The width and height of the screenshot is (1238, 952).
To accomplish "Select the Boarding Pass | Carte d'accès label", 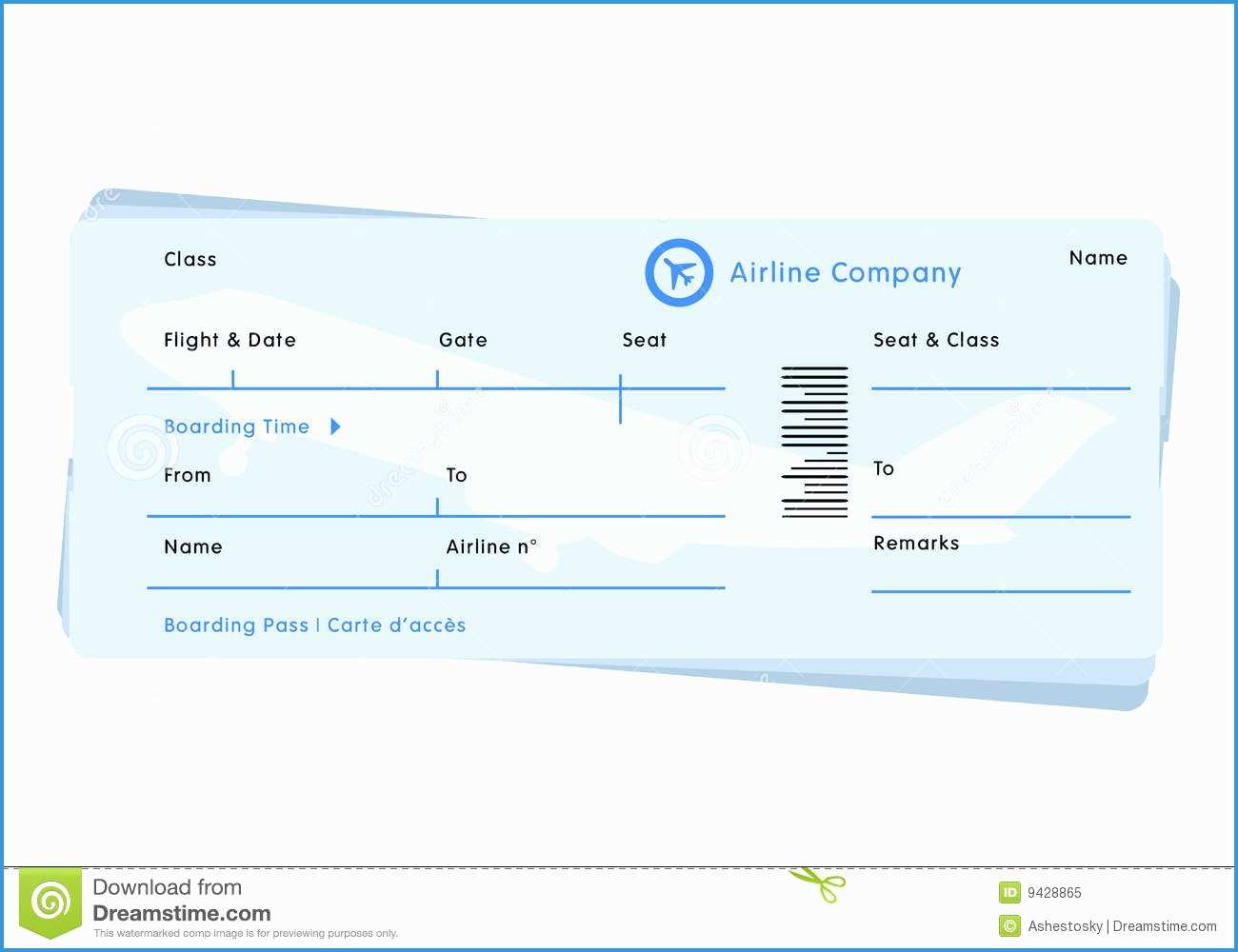I will (314, 625).
